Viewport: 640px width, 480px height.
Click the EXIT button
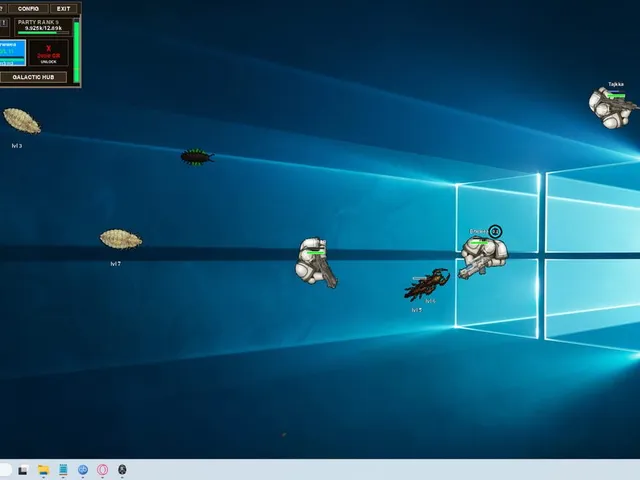63,9
